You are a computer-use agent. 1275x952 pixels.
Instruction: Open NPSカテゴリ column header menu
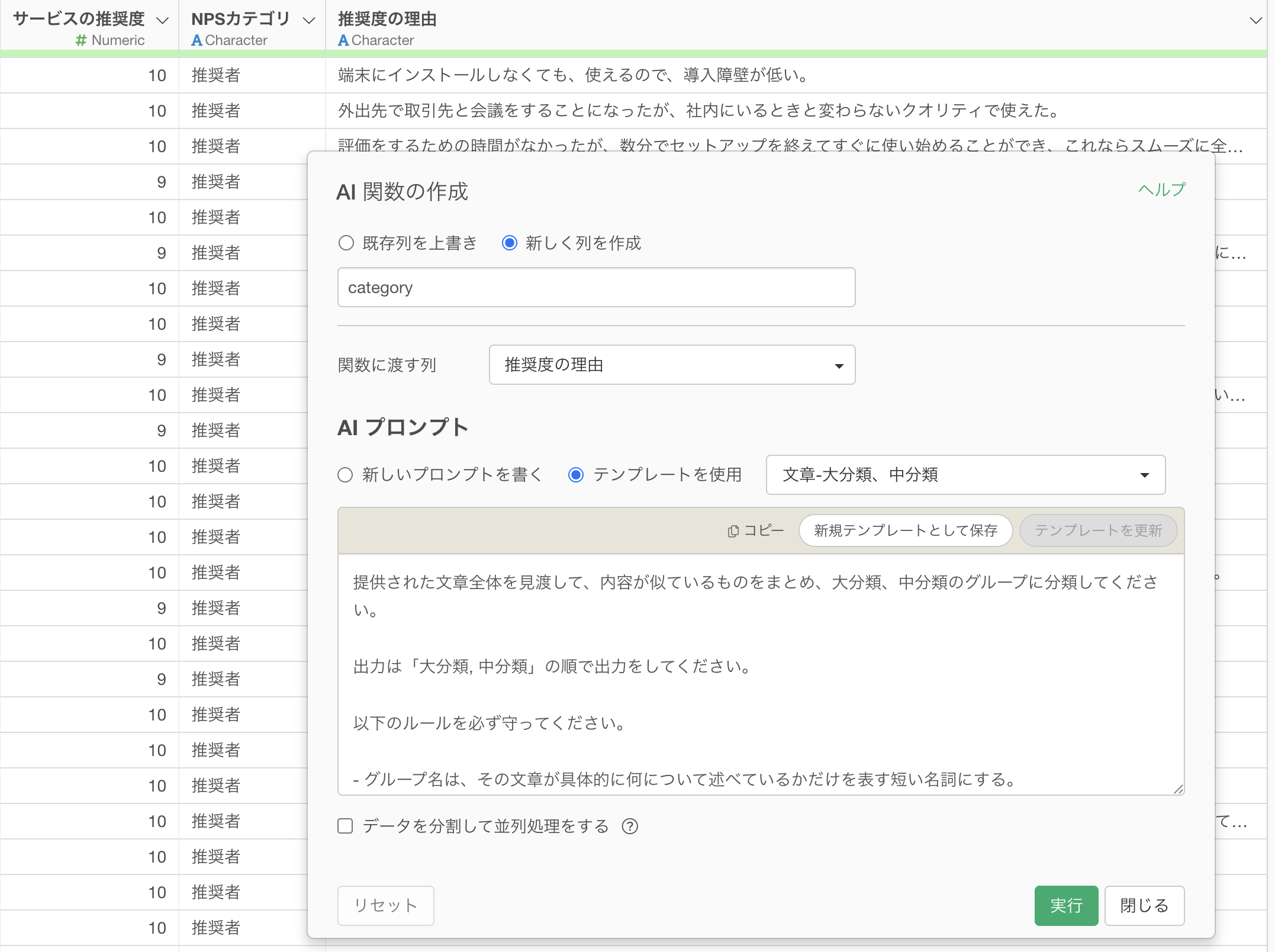point(309,20)
